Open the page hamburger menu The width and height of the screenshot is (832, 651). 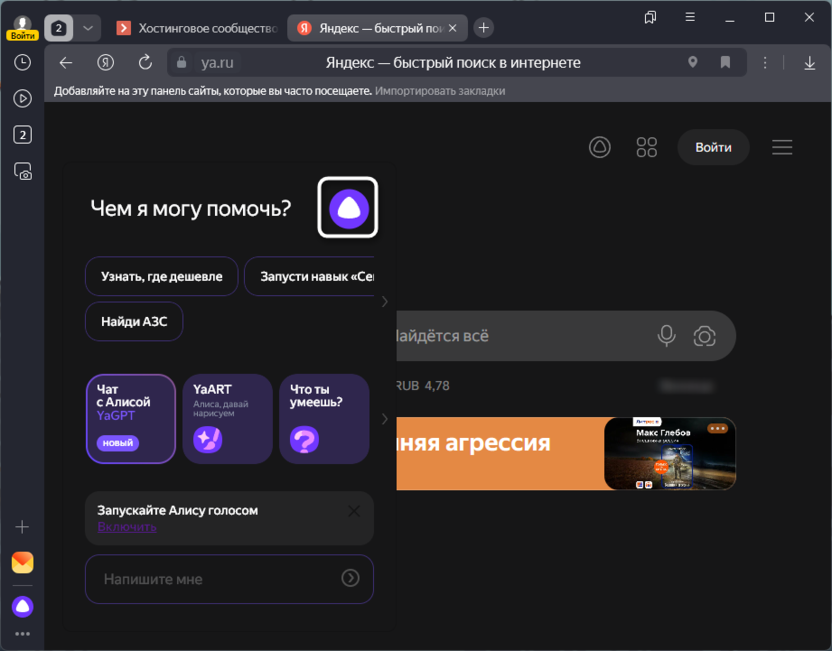click(782, 147)
